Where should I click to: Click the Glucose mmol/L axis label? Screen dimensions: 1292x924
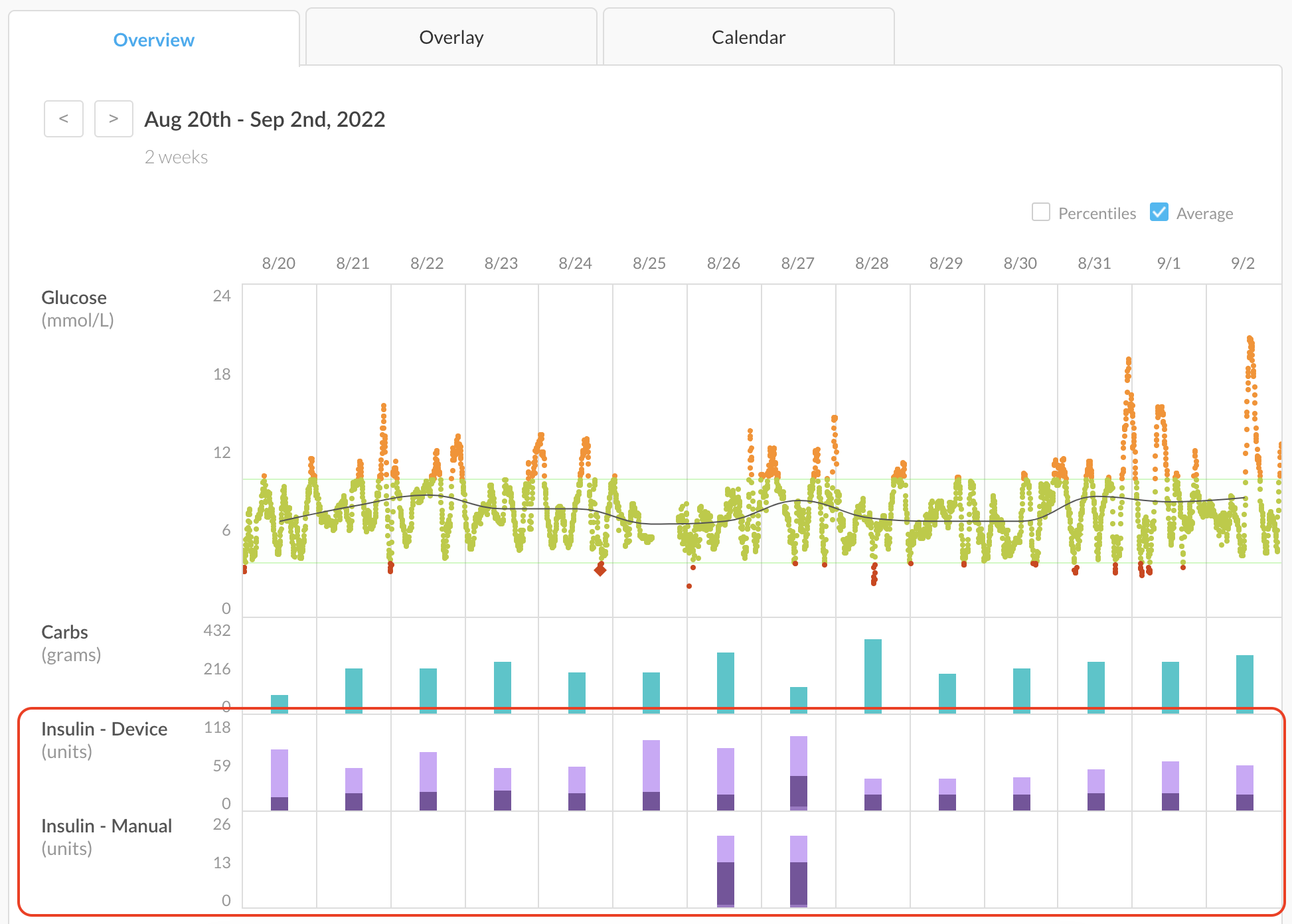point(77,307)
